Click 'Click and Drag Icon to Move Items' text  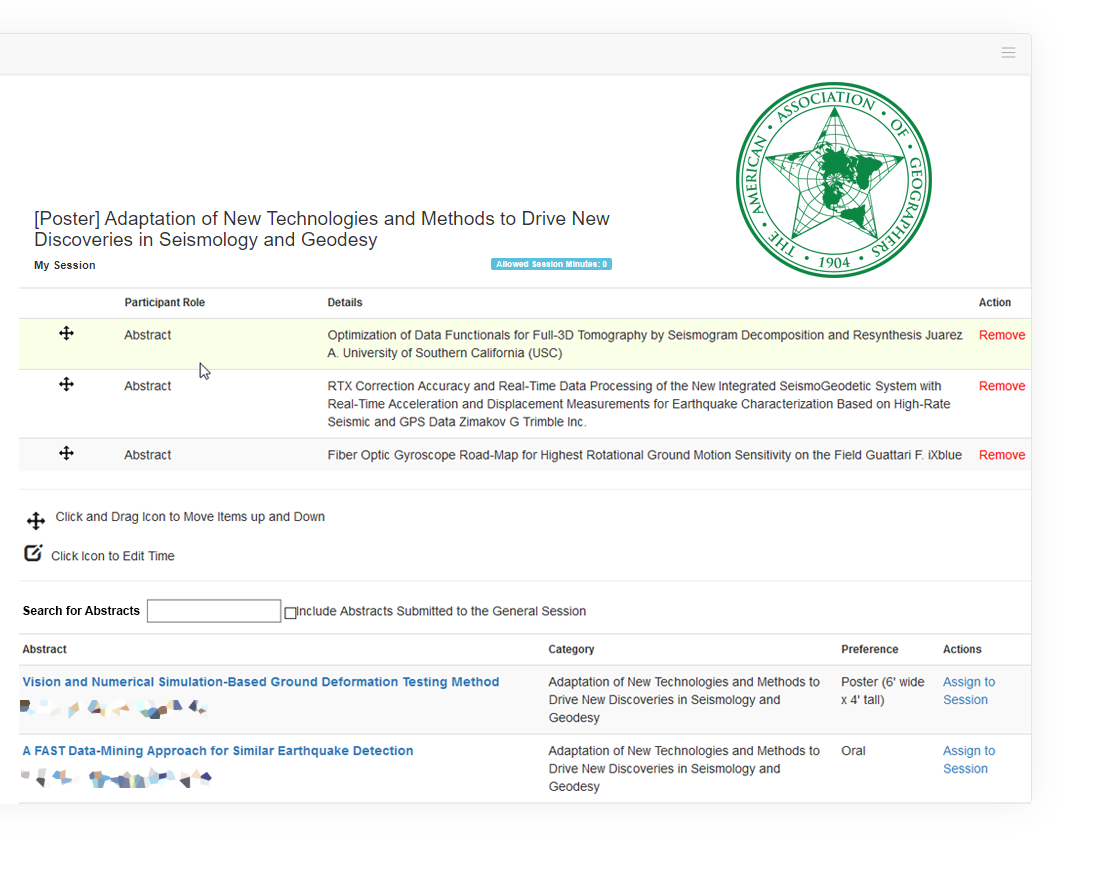[x=190, y=517]
